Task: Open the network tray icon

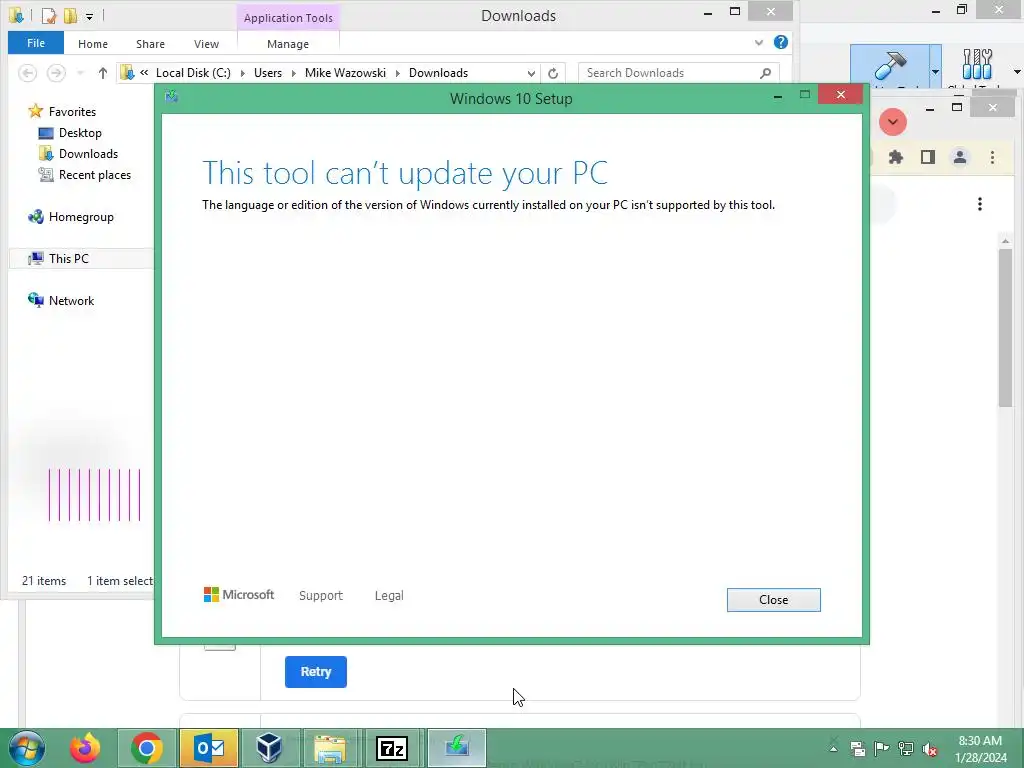Action: [x=906, y=749]
